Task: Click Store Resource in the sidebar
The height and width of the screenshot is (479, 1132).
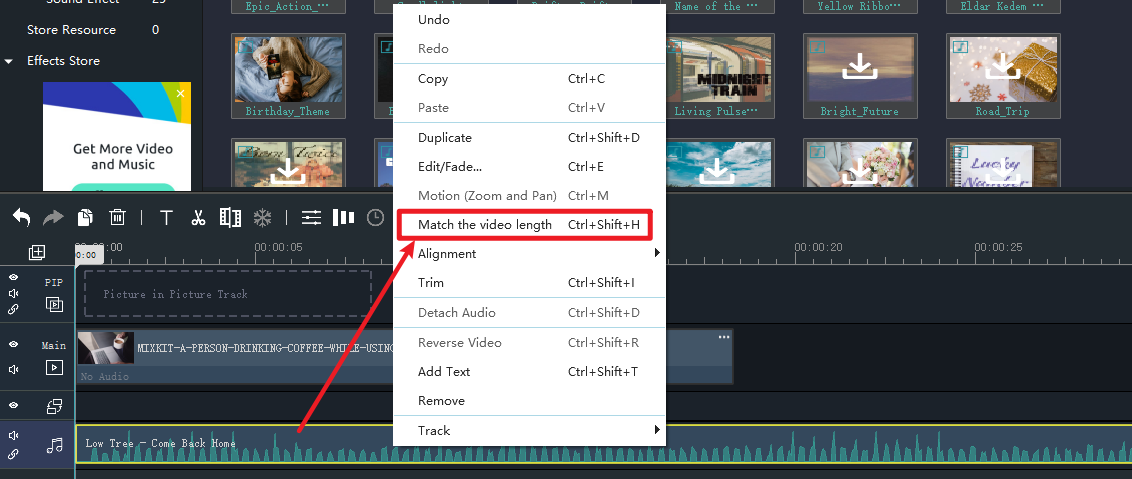Action: [71, 30]
